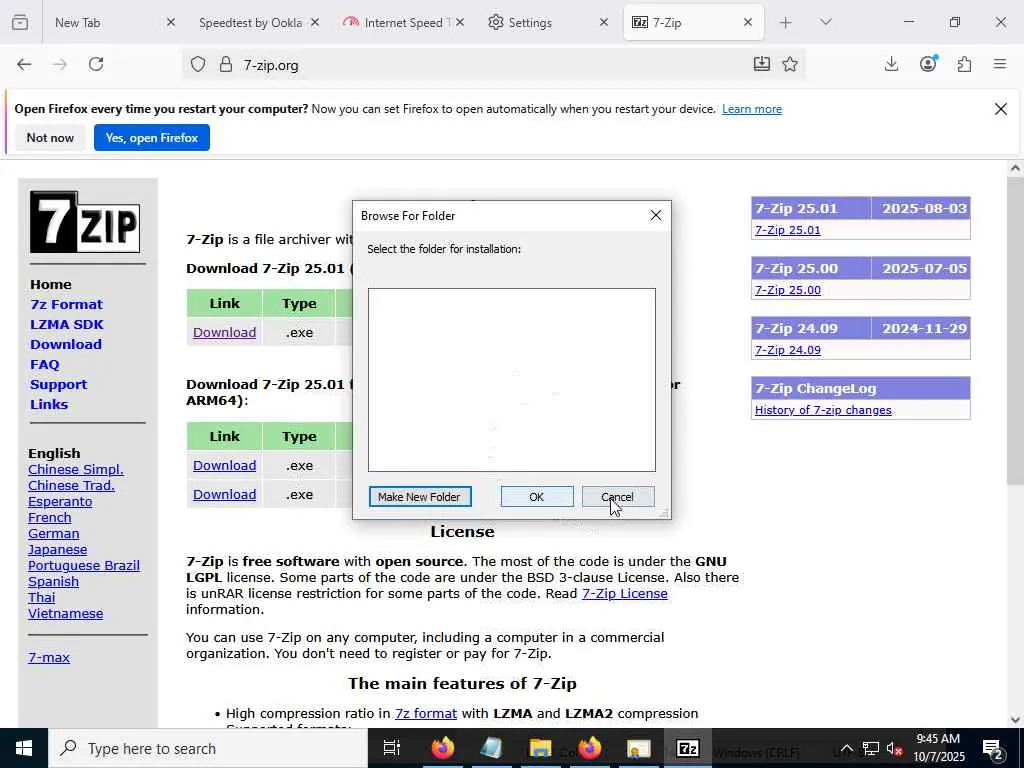This screenshot has height=768, width=1024.
Task: Click the network tray icon
Action: tap(871, 748)
